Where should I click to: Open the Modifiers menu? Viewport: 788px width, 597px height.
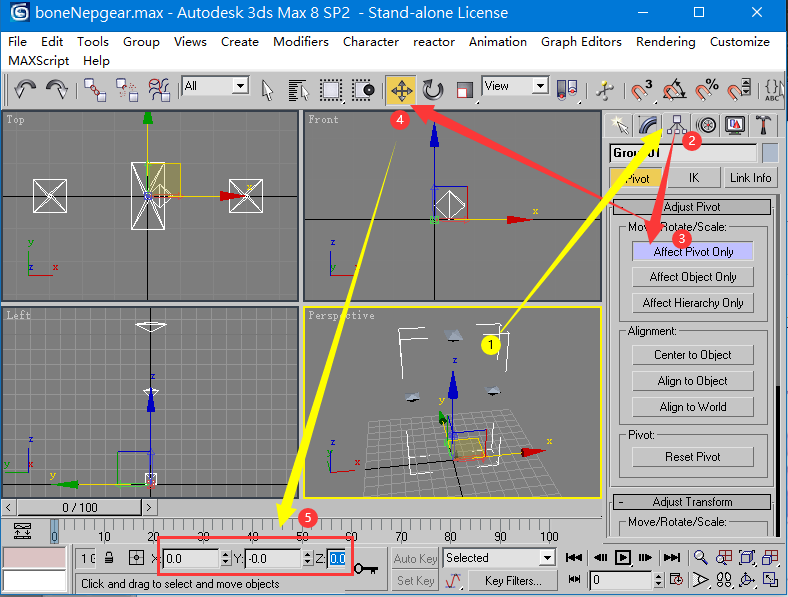point(300,42)
